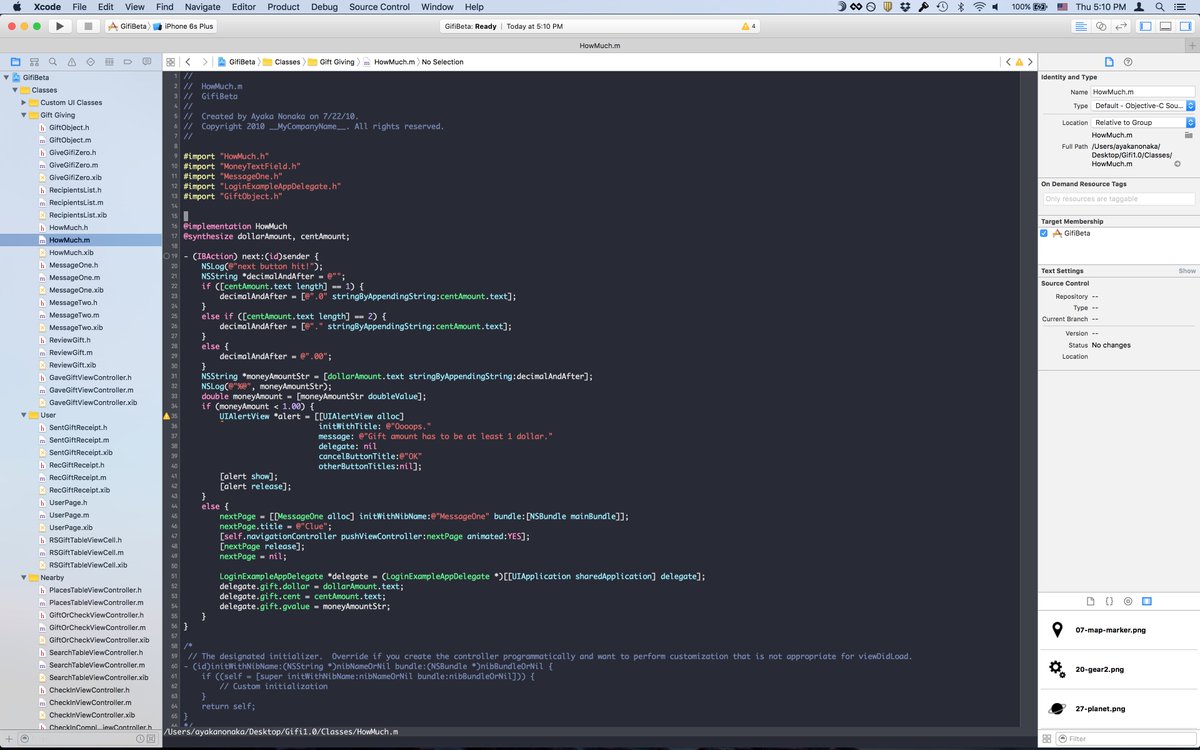Toggle Utilities panel visibility
This screenshot has width=1200, height=750.
tap(1184, 26)
